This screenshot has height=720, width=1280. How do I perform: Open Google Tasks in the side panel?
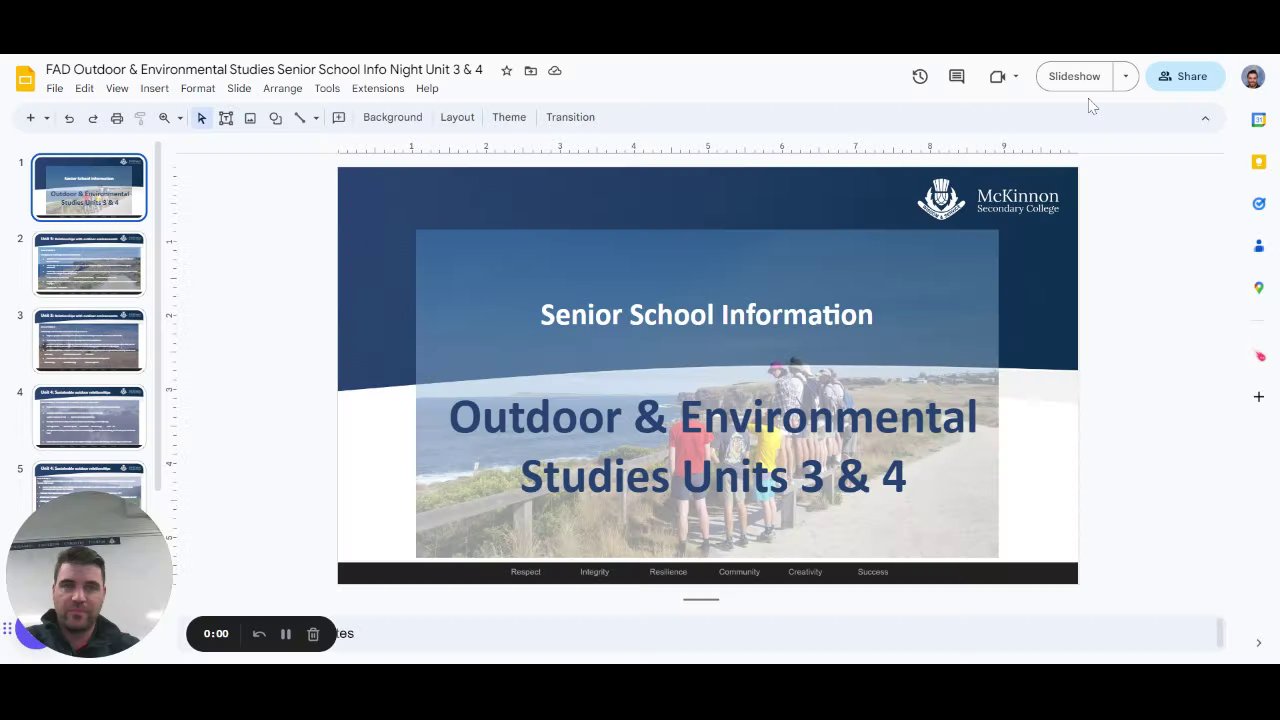(1259, 204)
